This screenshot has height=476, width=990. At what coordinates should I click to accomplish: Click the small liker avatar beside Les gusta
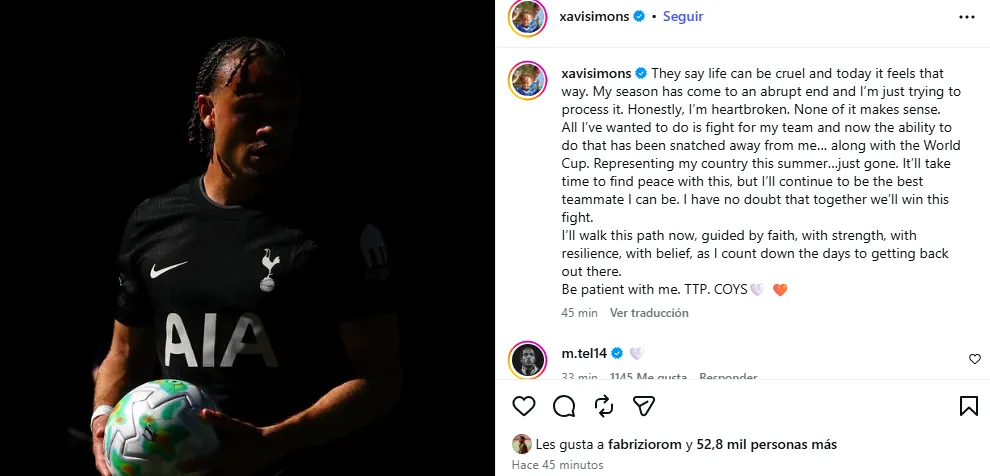coord(522,444)
